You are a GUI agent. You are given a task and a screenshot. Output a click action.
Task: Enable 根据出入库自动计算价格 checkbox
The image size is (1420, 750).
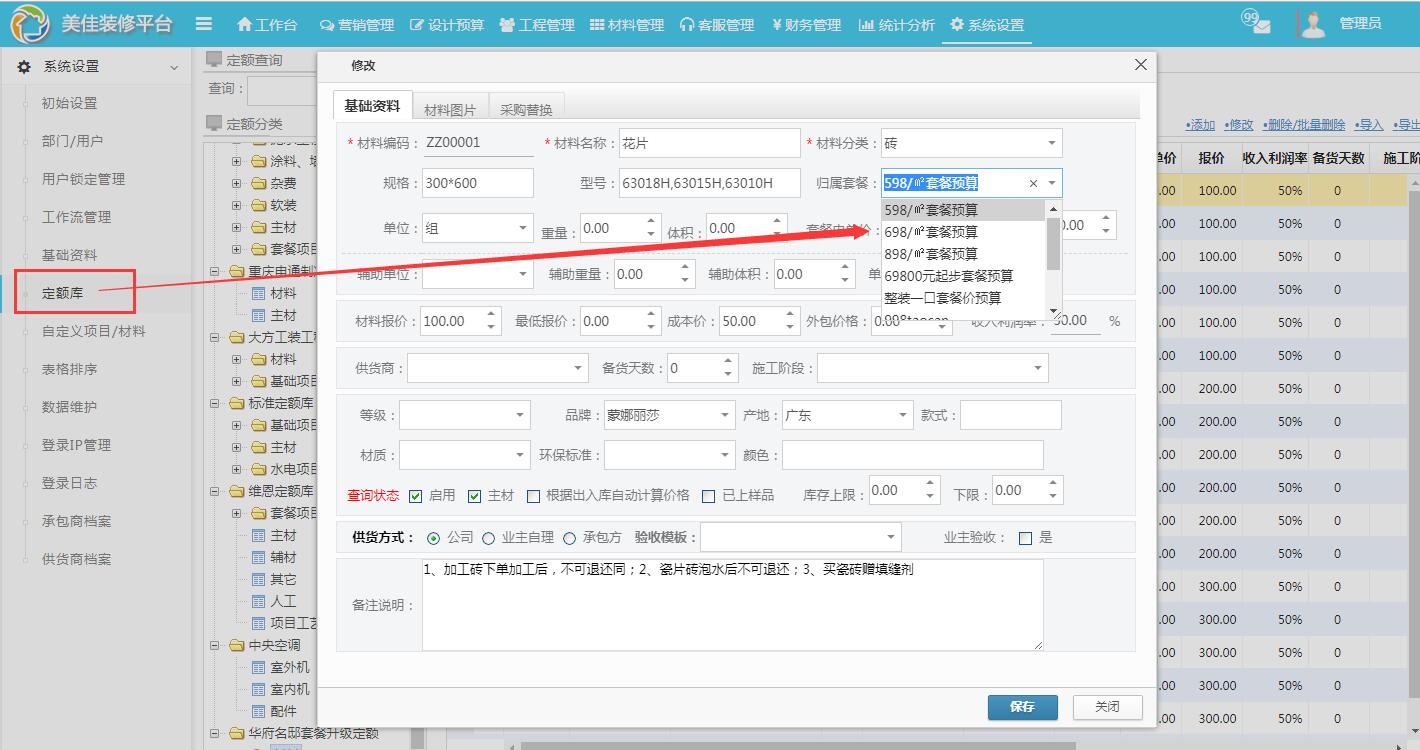533,496
